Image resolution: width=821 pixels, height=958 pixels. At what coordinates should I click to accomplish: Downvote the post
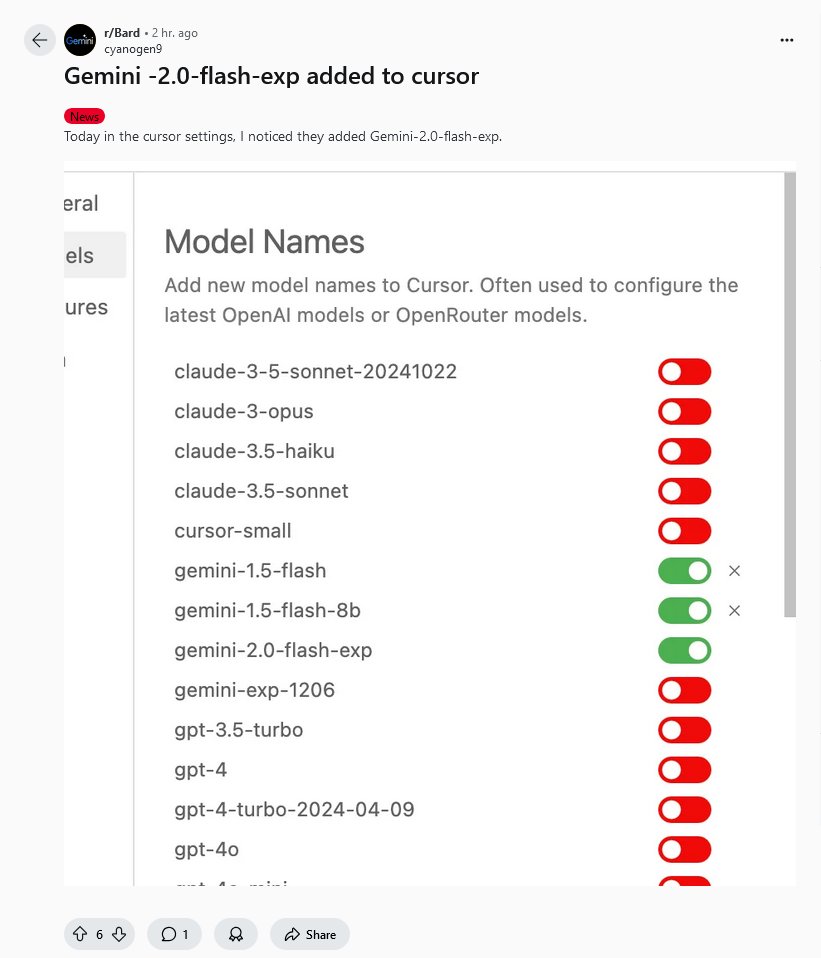click(x=119, y=934)
